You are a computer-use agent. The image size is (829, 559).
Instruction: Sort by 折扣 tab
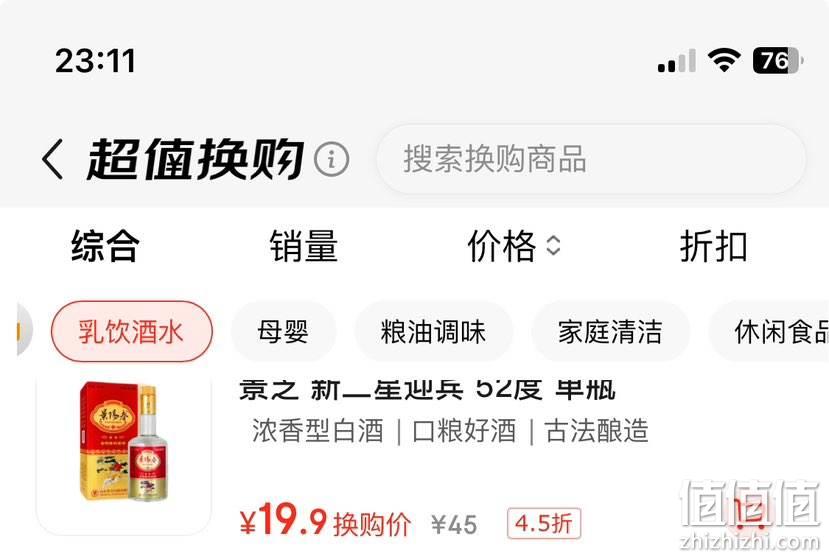pos(714,246)
